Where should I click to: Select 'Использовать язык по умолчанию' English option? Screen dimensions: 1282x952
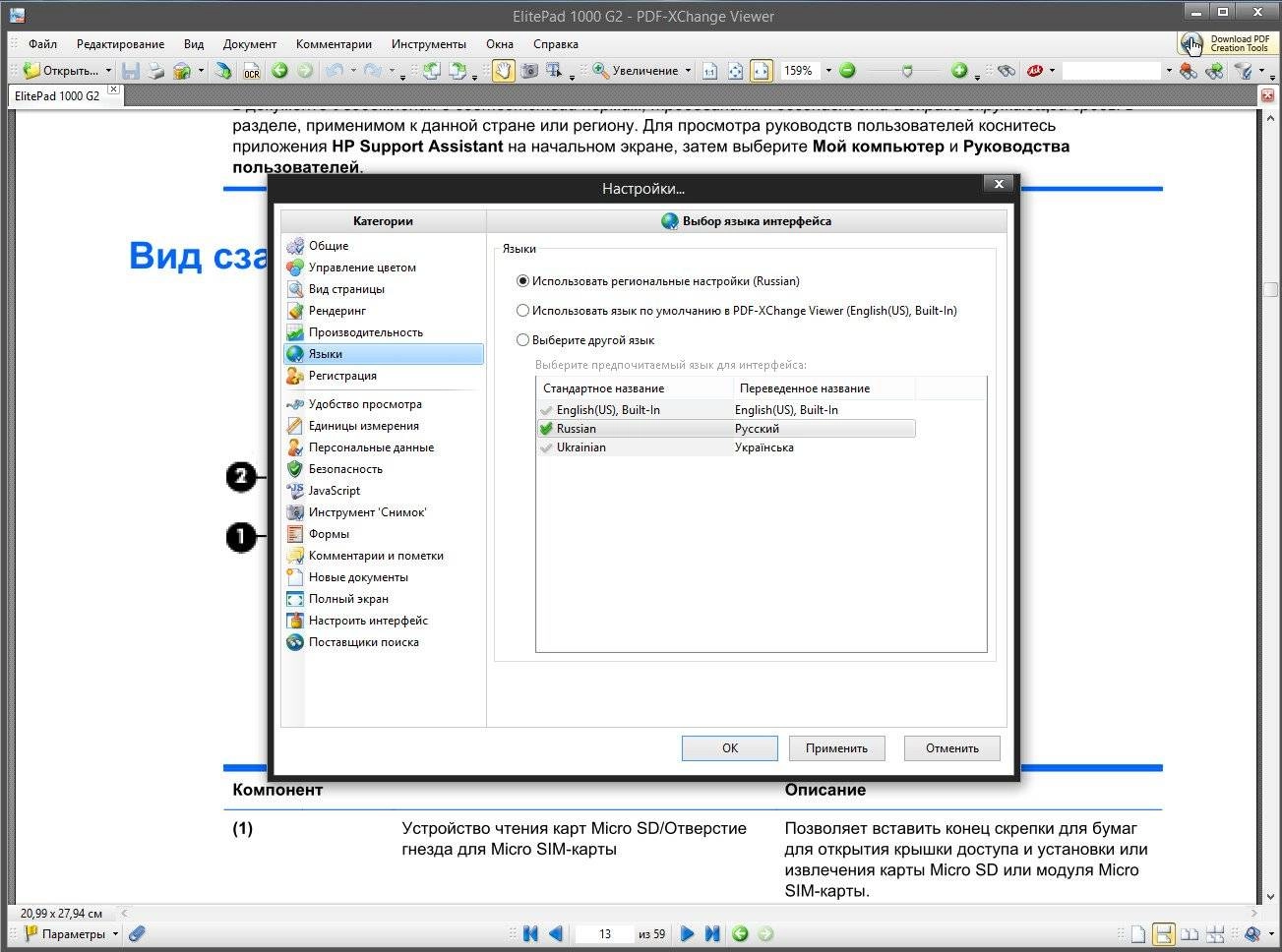point(523,311)
